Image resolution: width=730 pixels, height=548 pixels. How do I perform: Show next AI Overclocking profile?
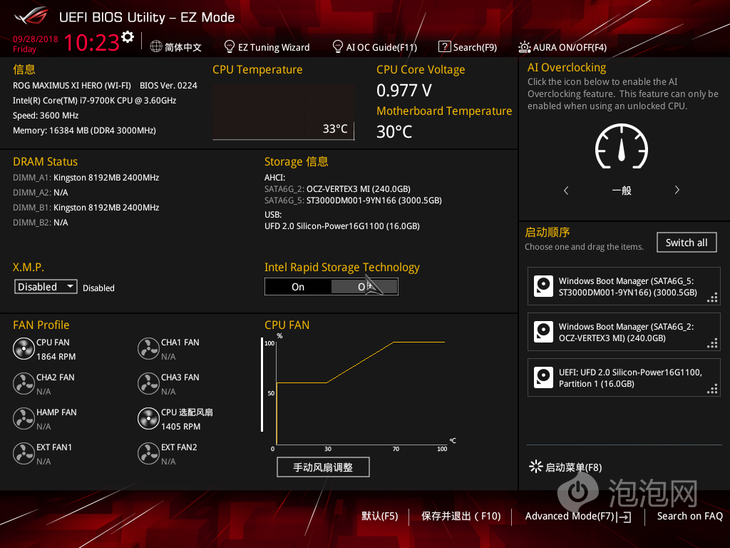coord(677,190)
